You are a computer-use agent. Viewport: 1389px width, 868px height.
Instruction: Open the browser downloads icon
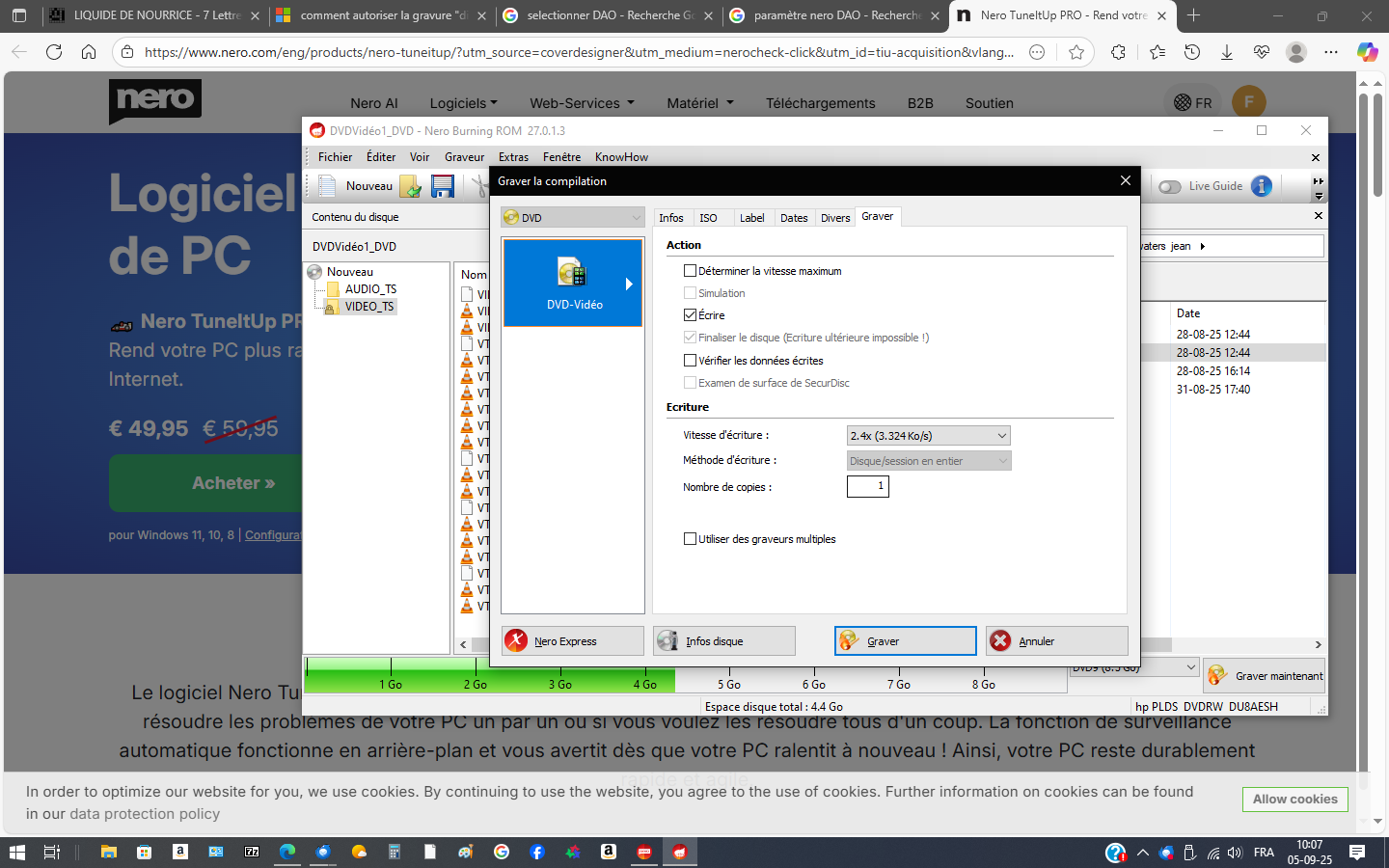coord(1227,52)
